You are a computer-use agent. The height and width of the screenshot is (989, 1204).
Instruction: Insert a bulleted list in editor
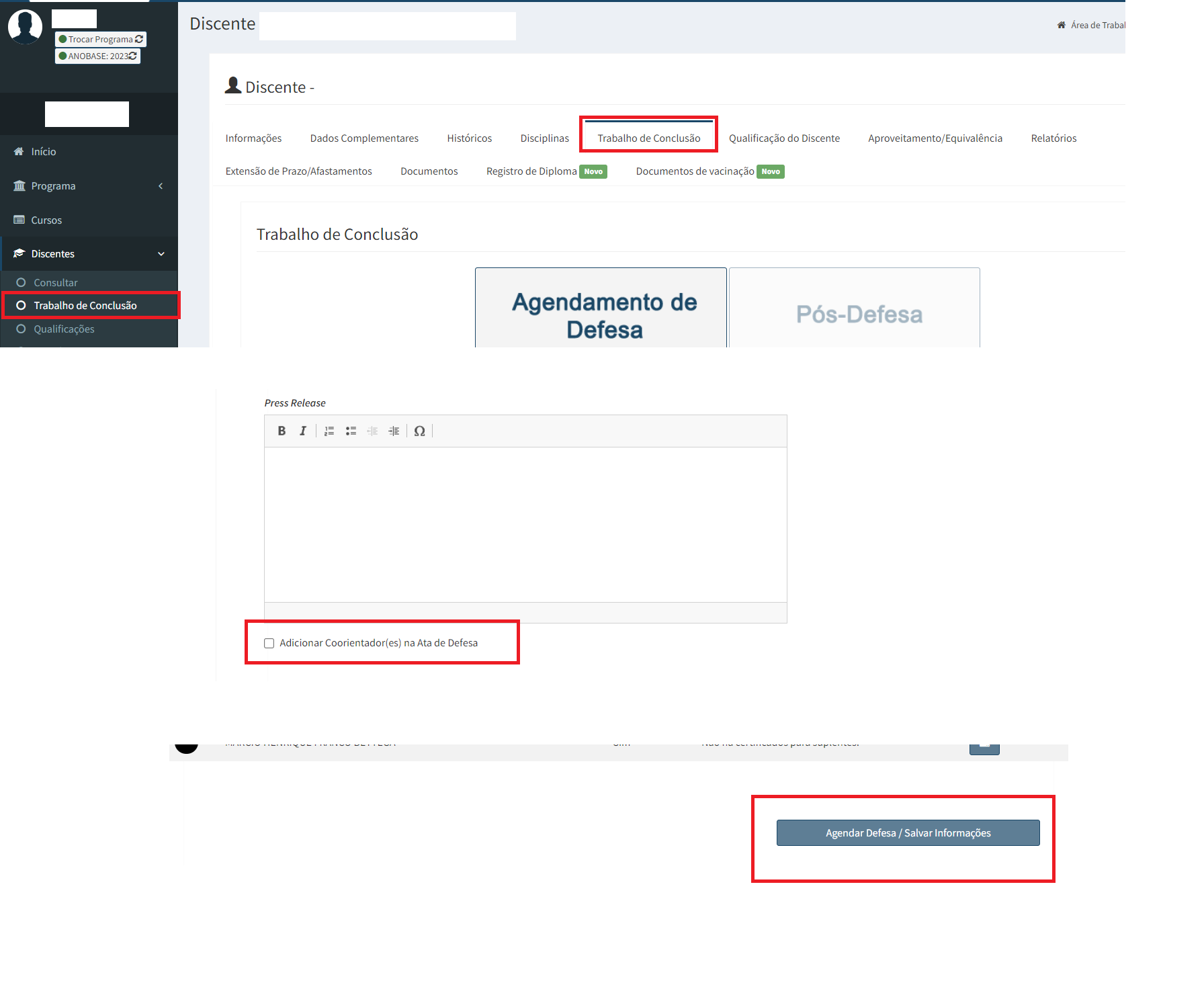[x=351, y=431]
